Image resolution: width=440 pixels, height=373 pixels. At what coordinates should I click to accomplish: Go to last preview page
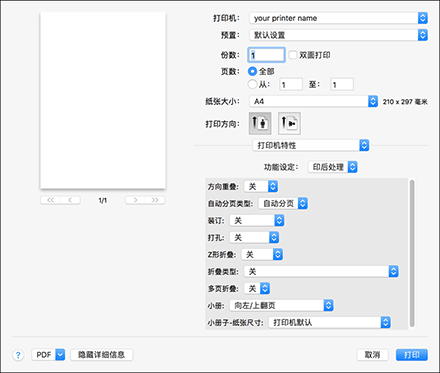(155, 200)
